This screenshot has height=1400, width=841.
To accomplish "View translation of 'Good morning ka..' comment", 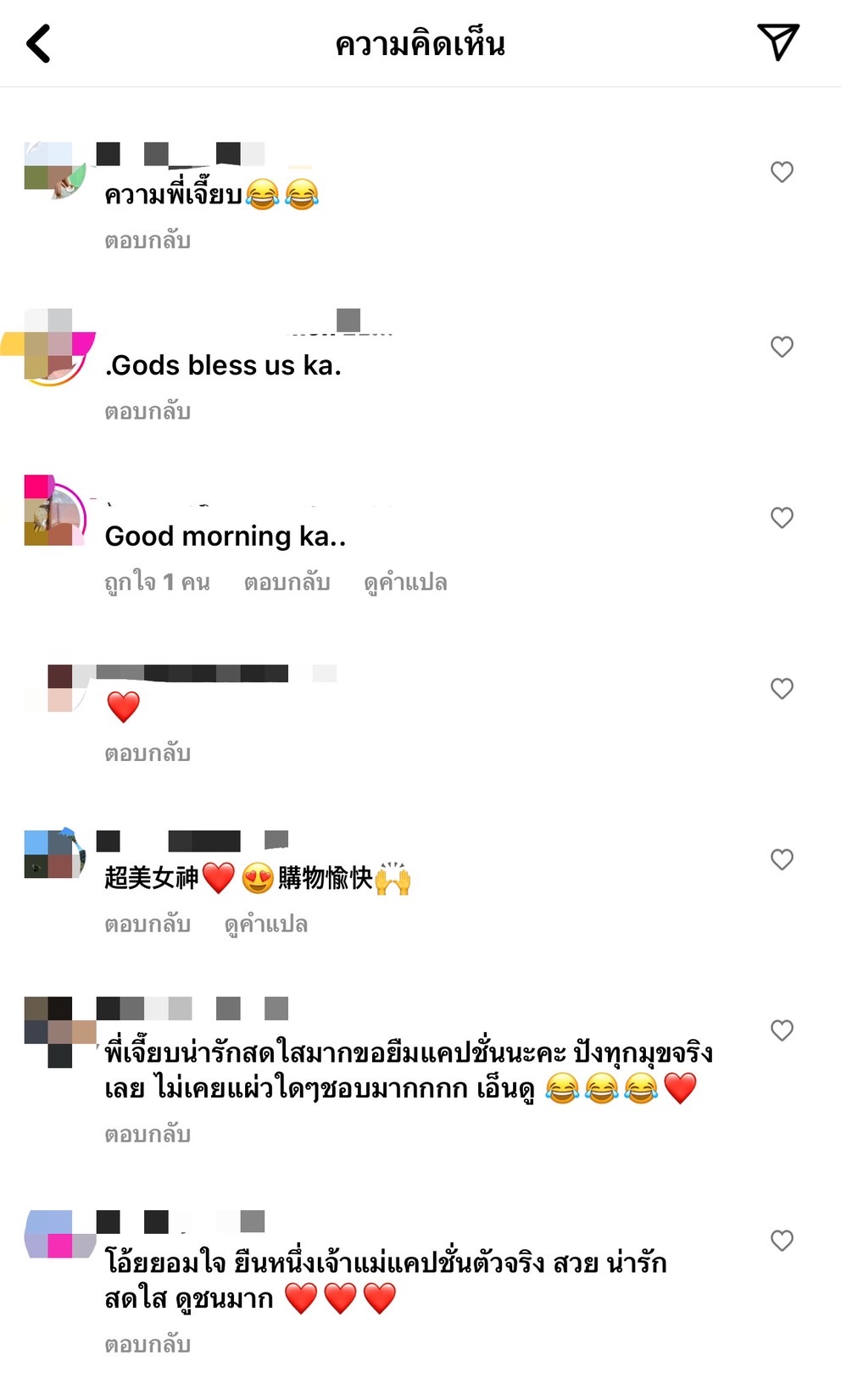I will point(405,582).
